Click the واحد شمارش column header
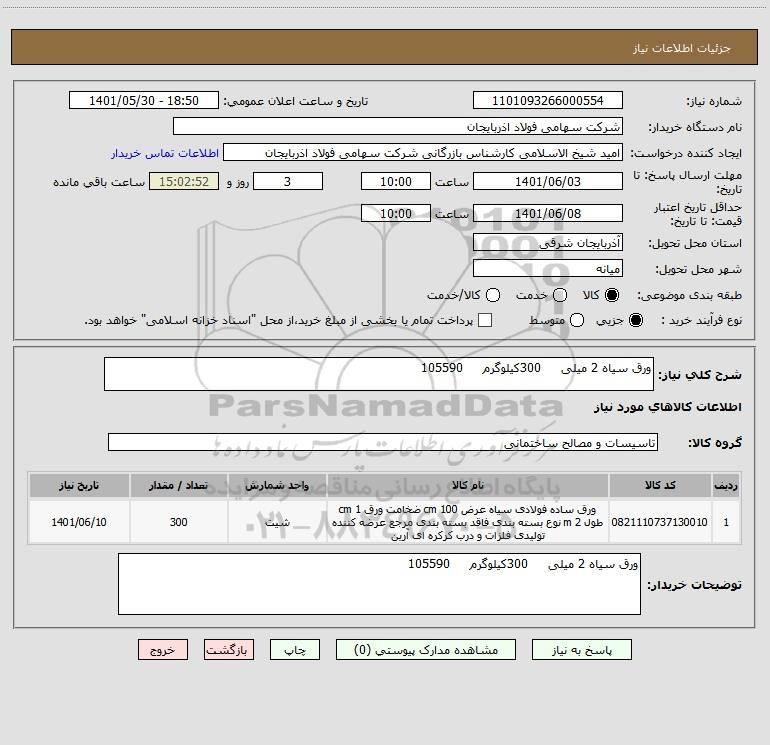 [277, 485]
